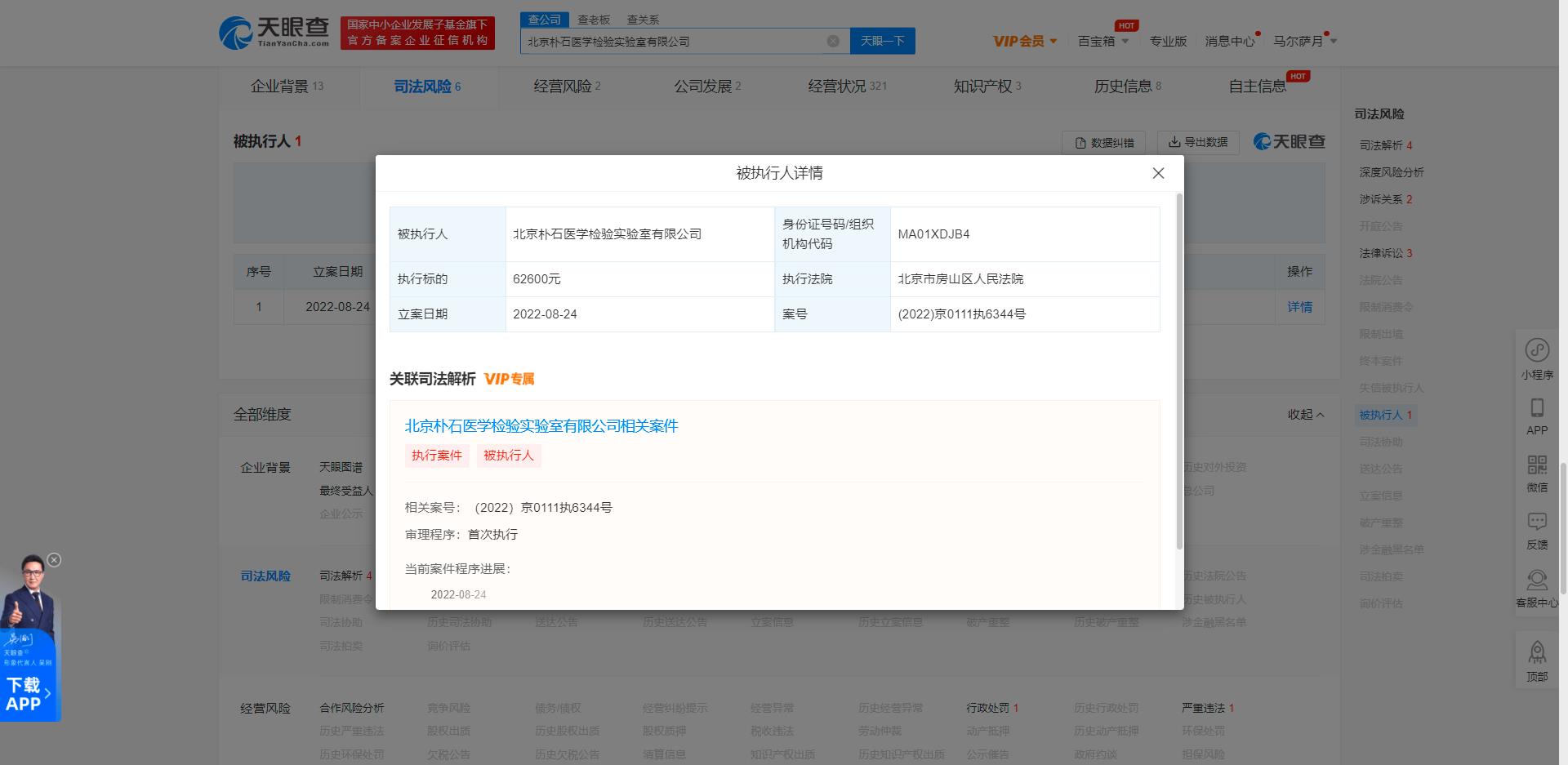
Task: Click 最终受益人 in 企业背景 row
Action: pos(346,491)
